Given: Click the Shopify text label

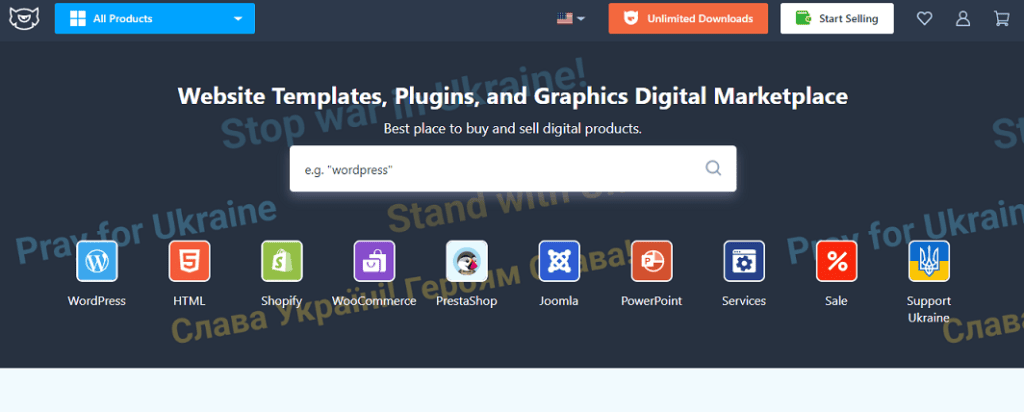Looking at the screenshot, I should point(281,302).
